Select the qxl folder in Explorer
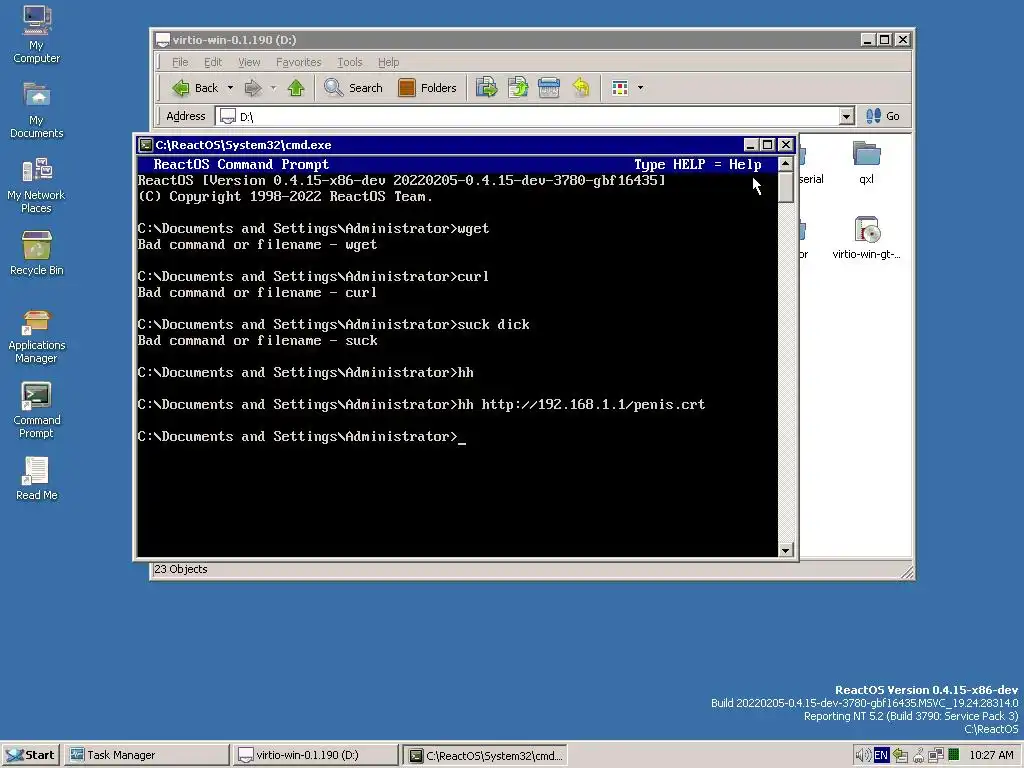This screenshot has width=1024, height=768. [867, 163]
